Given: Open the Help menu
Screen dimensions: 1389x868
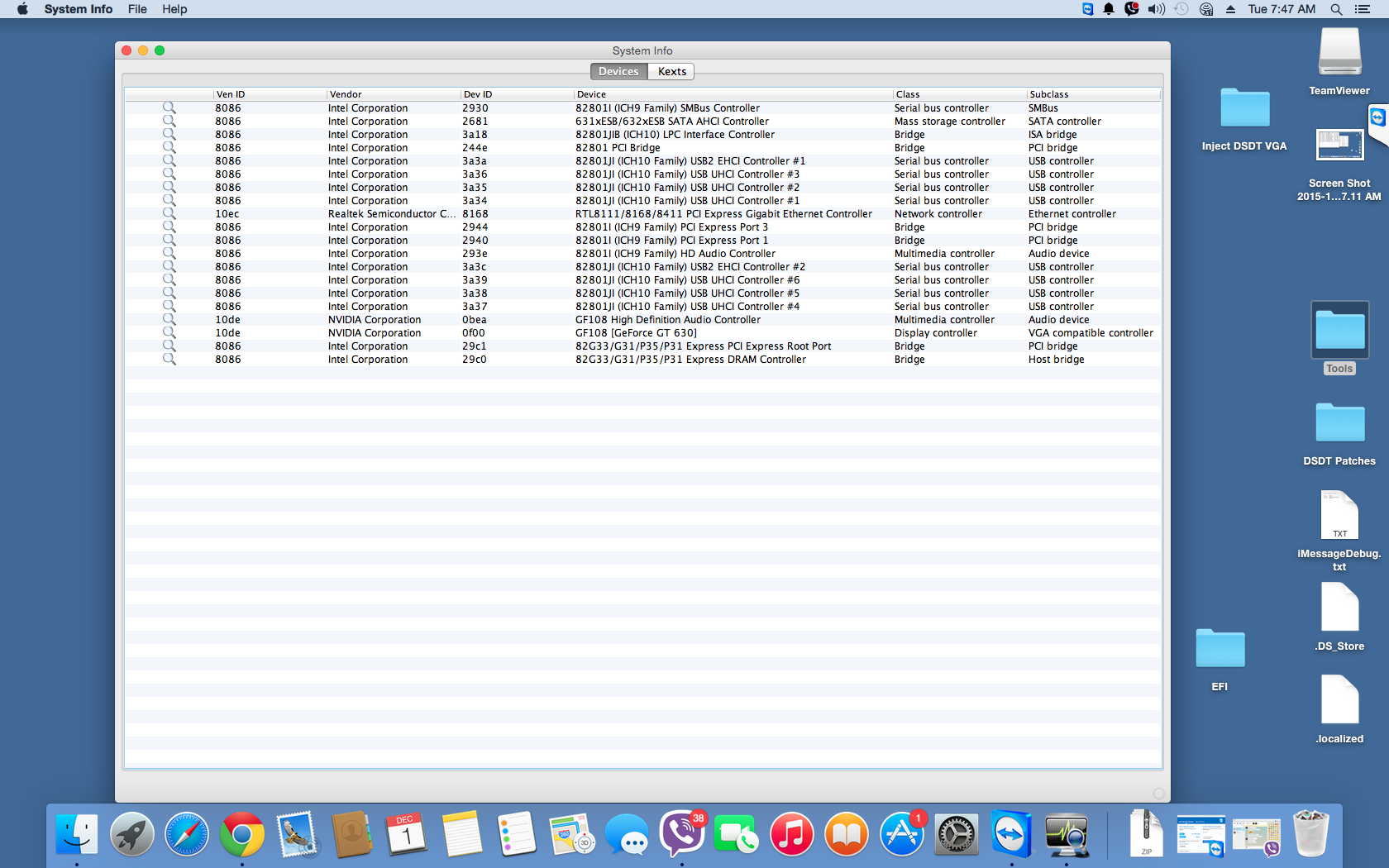Looking at the screenshot, I should tap(174, 9).
